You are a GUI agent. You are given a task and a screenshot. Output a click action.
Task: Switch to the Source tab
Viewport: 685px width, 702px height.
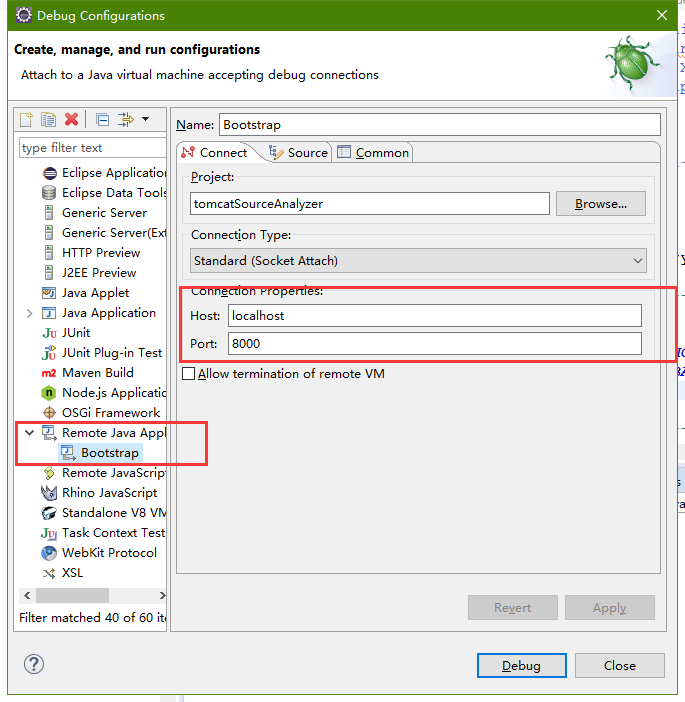[x=299, y=153]
